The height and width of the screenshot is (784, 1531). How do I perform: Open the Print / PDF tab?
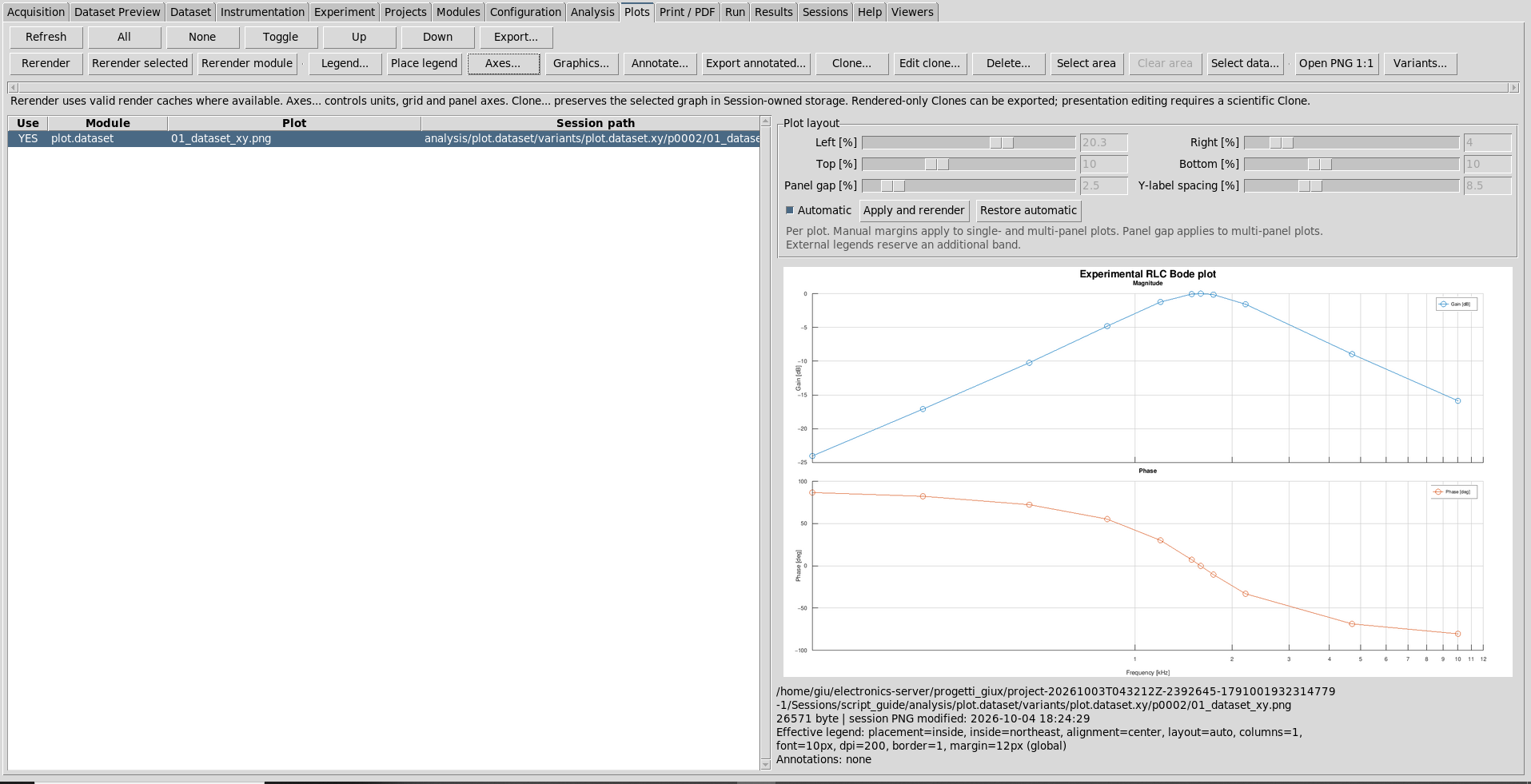(687, 12)
